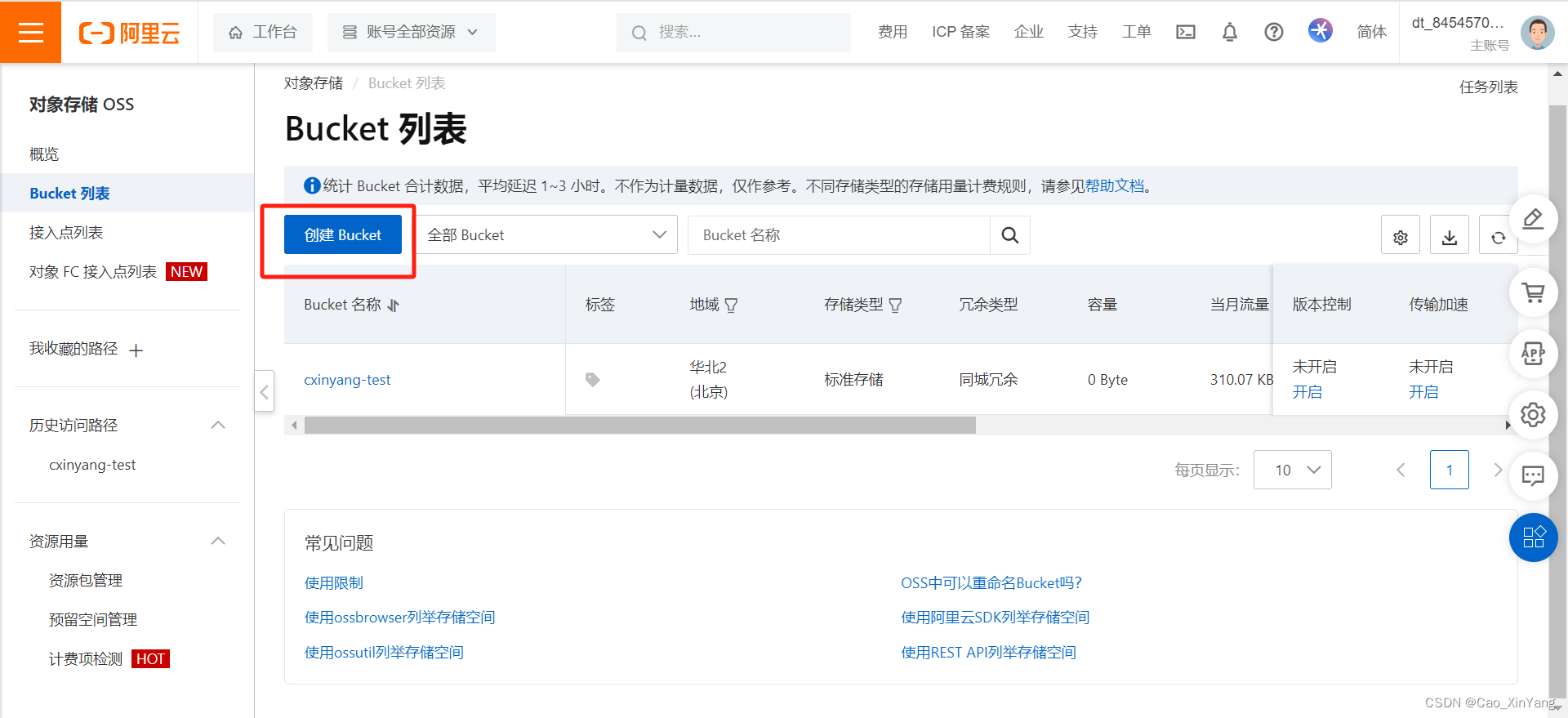Select page 1 in pagination

pos(1450,470)
